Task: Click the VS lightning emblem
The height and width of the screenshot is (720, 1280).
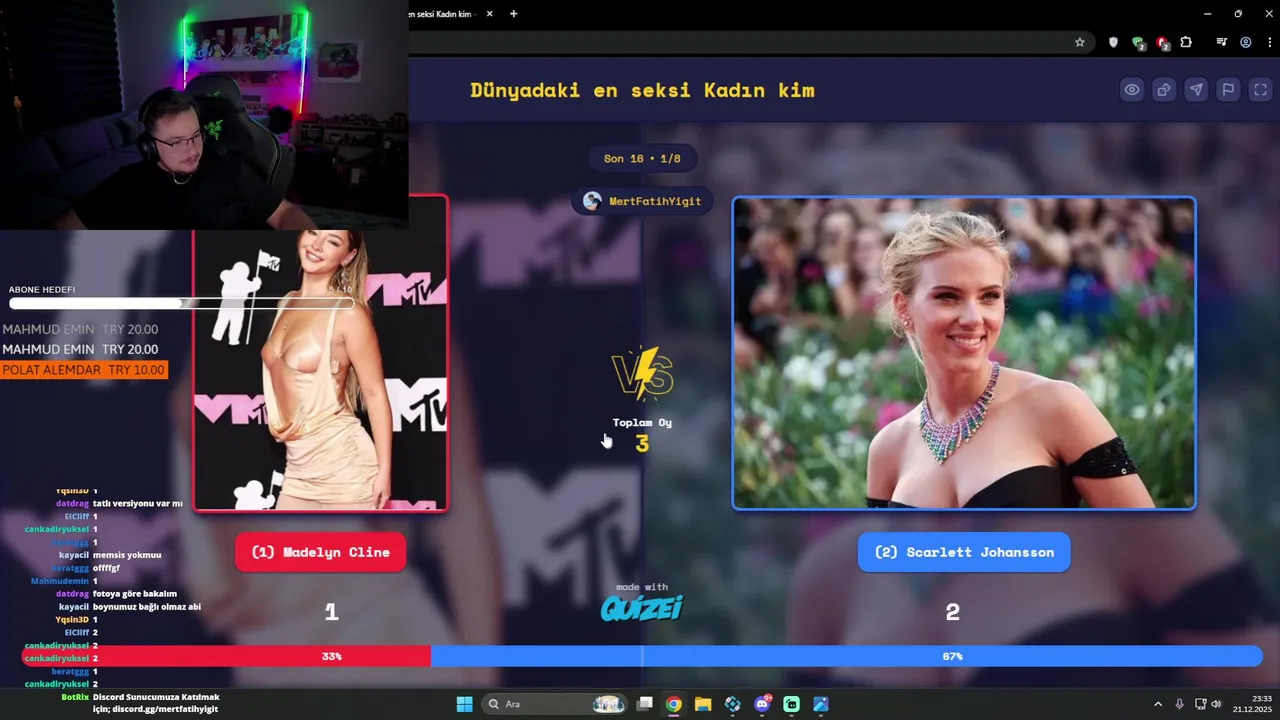Action: coord(642,373)
